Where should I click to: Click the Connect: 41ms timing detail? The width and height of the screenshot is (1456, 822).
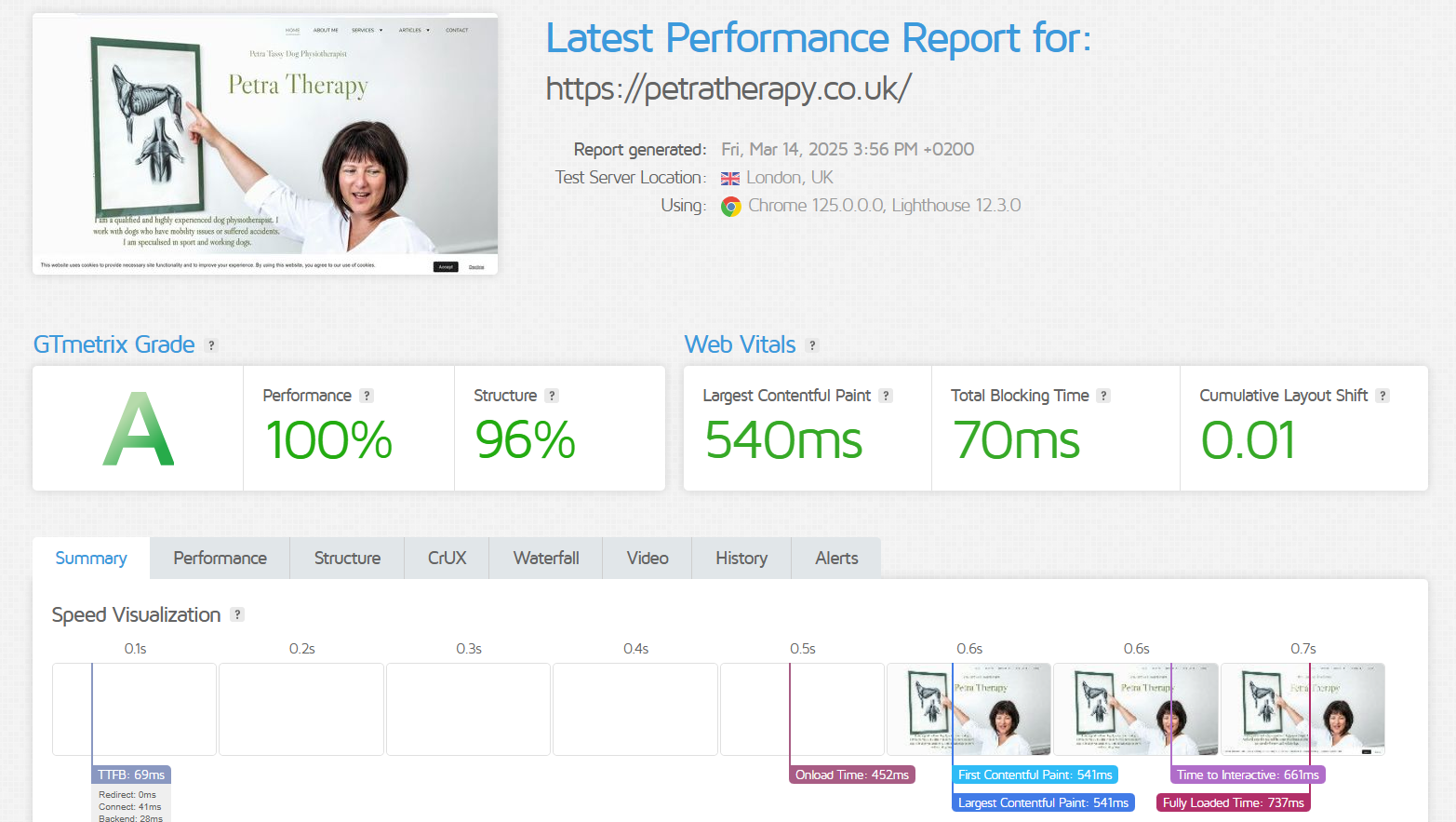130,807
